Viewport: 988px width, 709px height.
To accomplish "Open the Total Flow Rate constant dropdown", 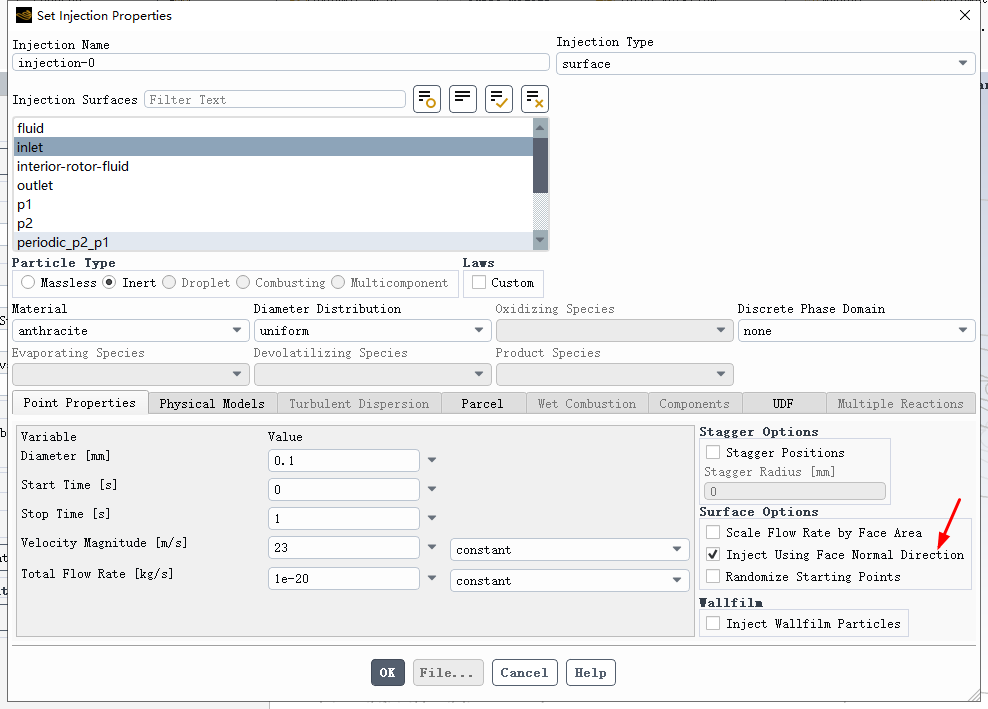I will pos(570,580).
